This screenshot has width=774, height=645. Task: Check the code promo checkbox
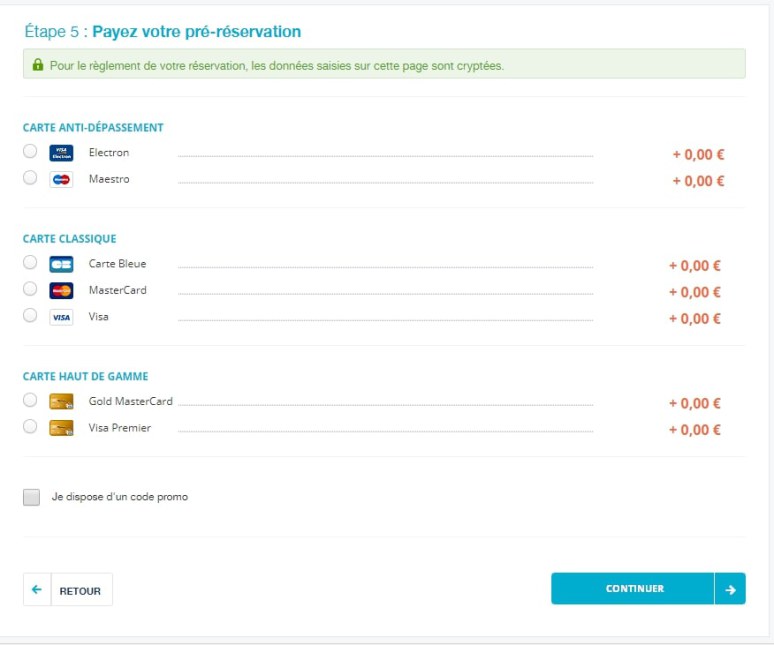[32, 497]
